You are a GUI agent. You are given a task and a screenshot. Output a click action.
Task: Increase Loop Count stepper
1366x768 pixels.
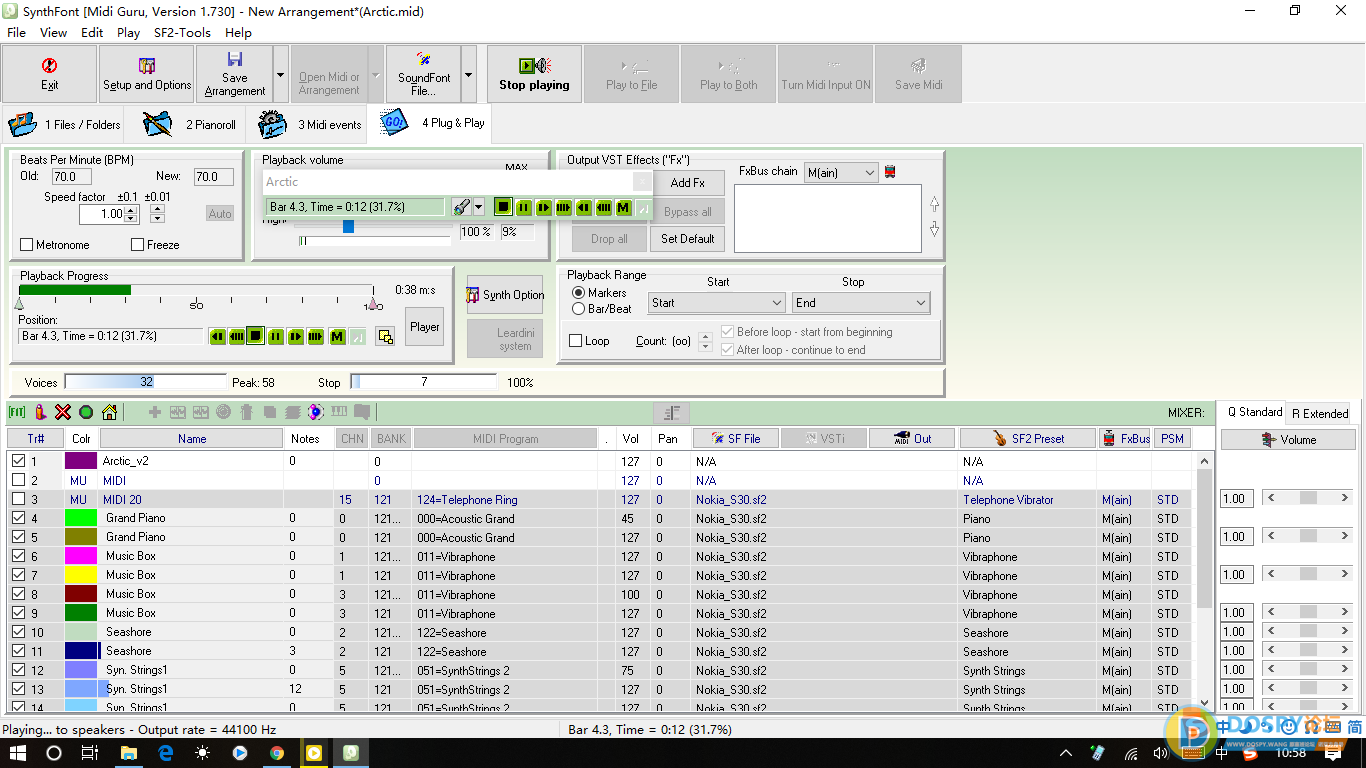(x=705, y=336)
